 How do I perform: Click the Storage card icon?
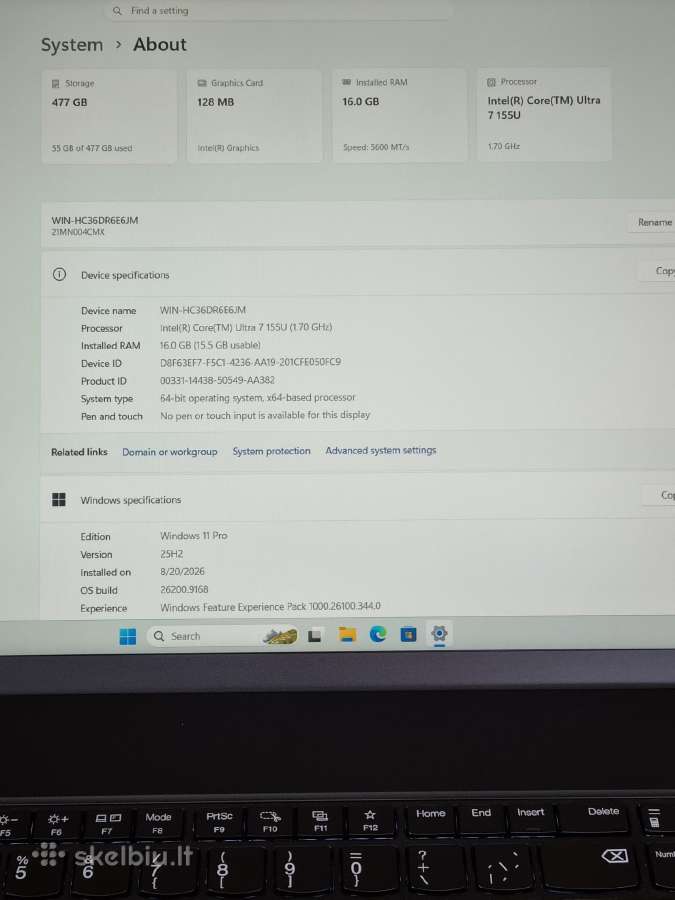point(56,84)
